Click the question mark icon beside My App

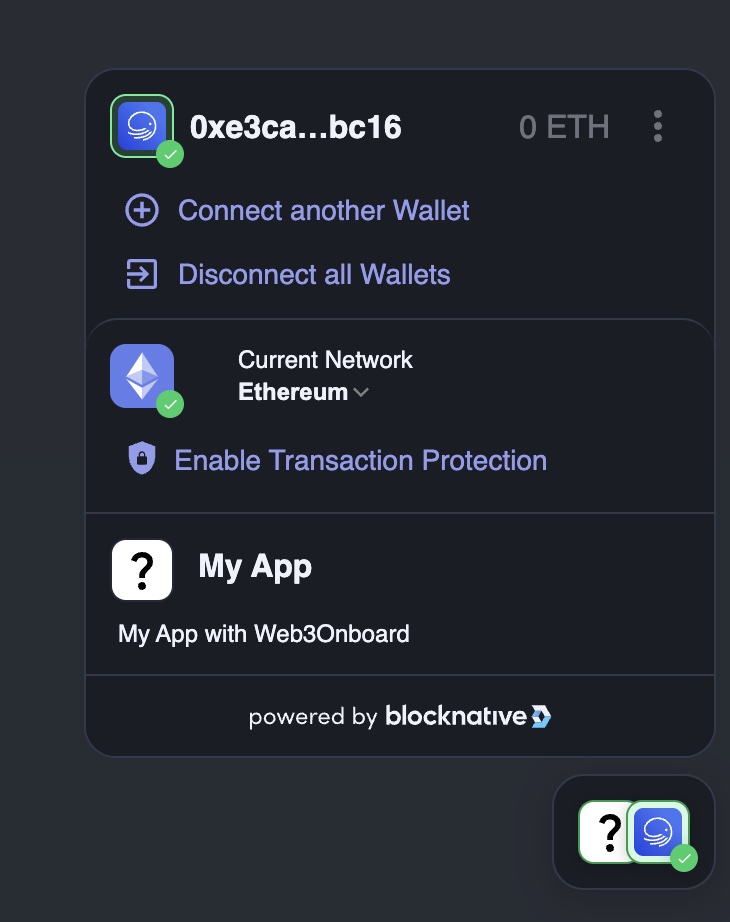point(142,570)
